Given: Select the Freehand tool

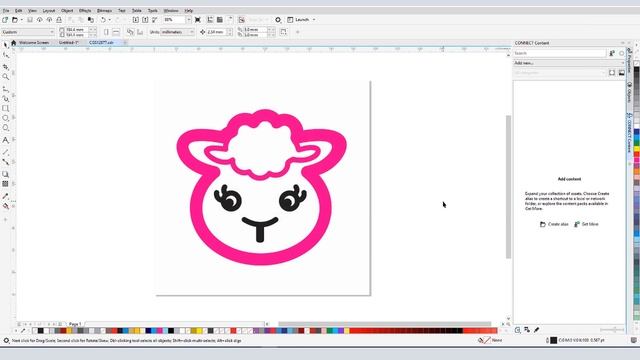Looking at the screenshot, I should click(x=5, y=89).
